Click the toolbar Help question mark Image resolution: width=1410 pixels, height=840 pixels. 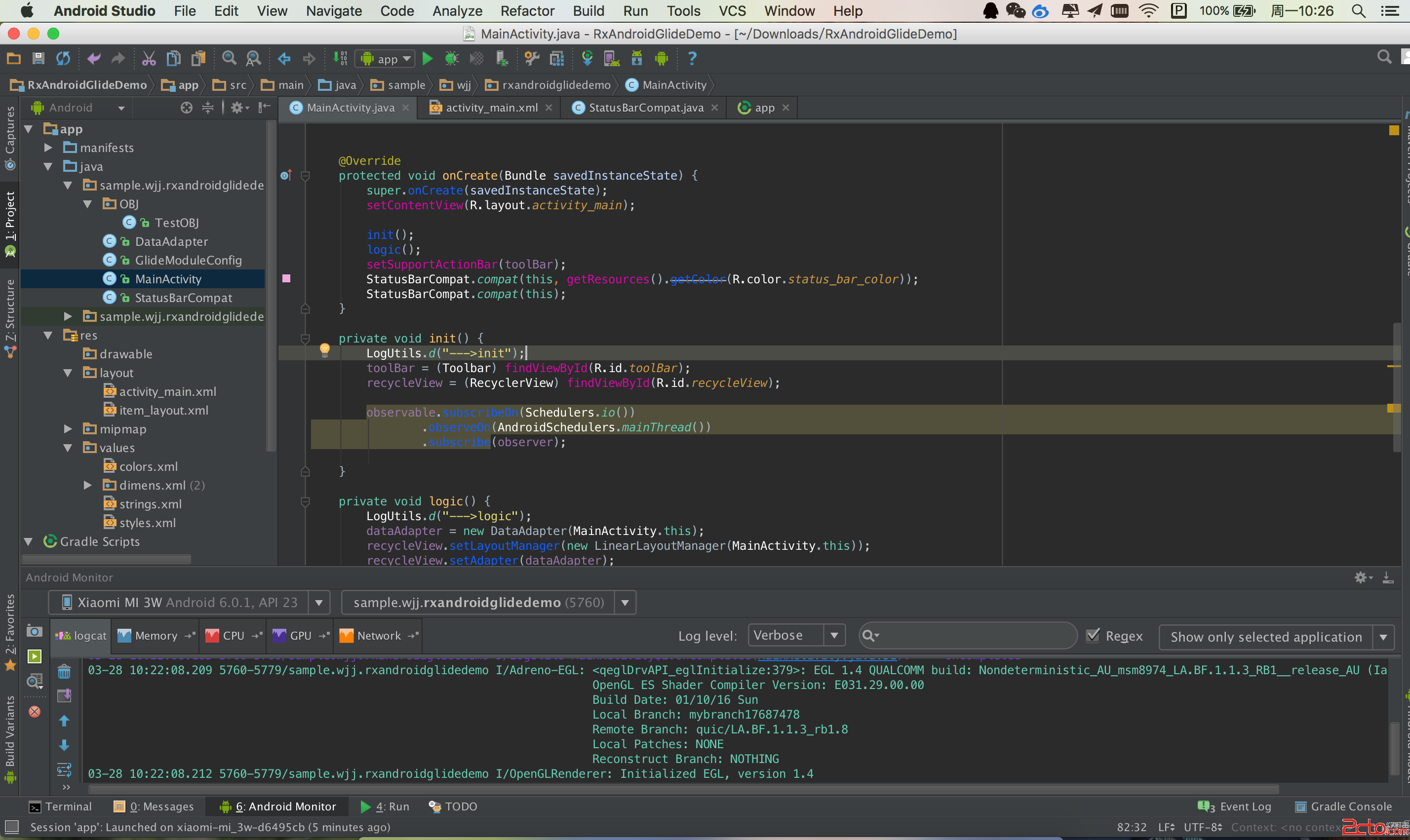pos(692,58)
